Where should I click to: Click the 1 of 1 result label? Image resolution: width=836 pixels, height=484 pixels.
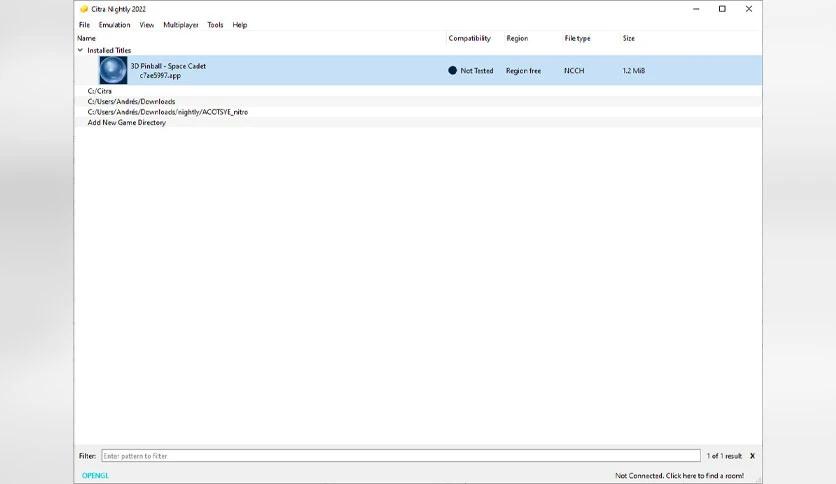724,456
